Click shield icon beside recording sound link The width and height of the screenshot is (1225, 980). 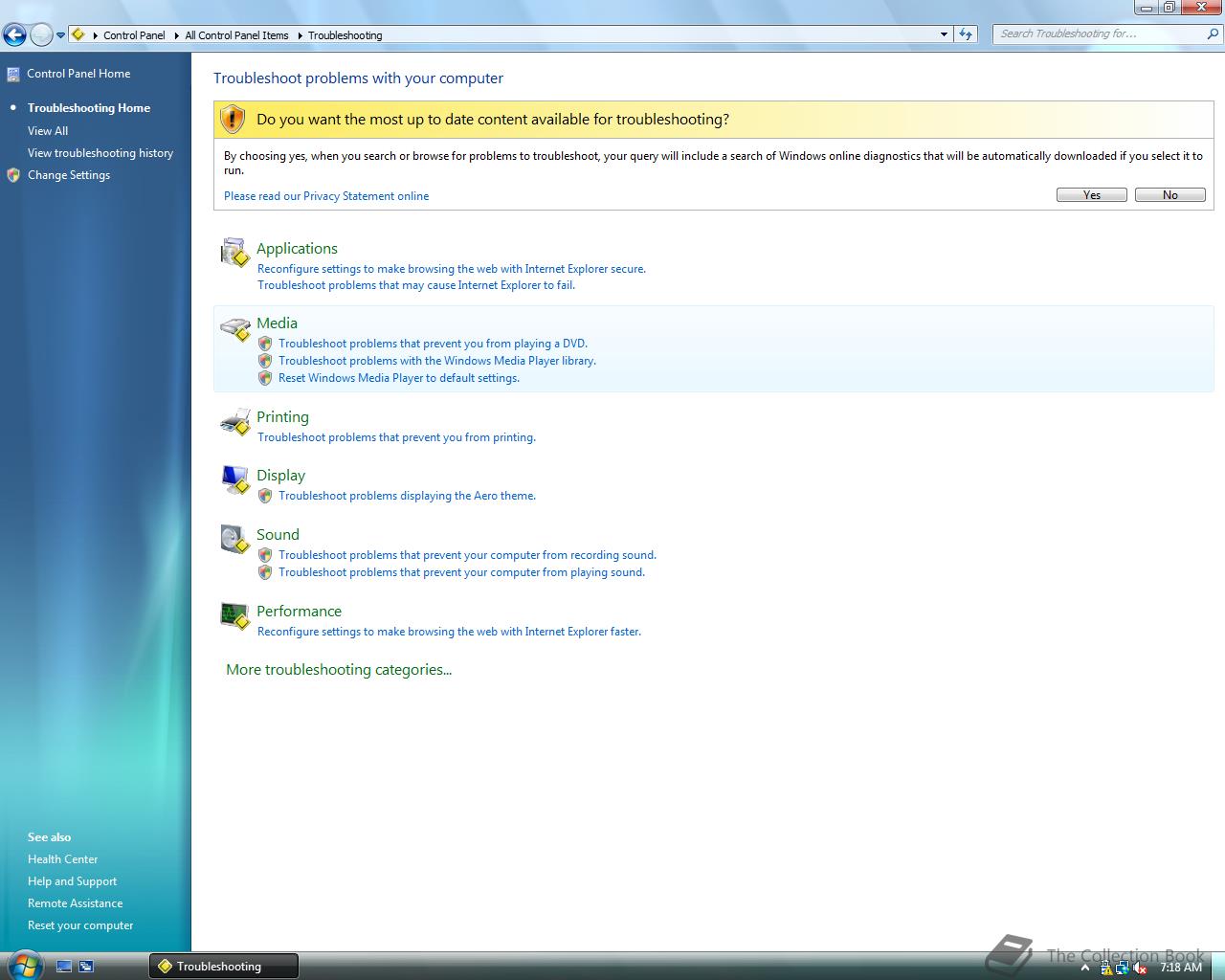(265, 555)
